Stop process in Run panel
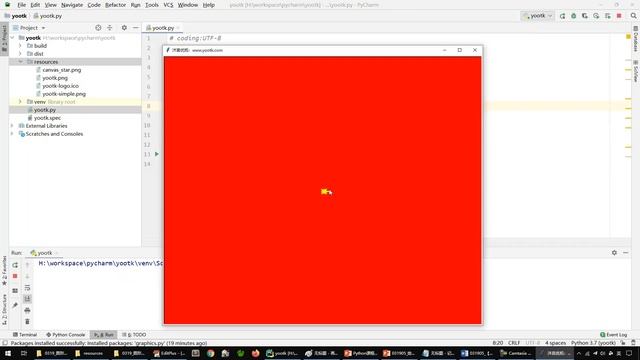Screen dimensions: 640x360 coord(15,276)
